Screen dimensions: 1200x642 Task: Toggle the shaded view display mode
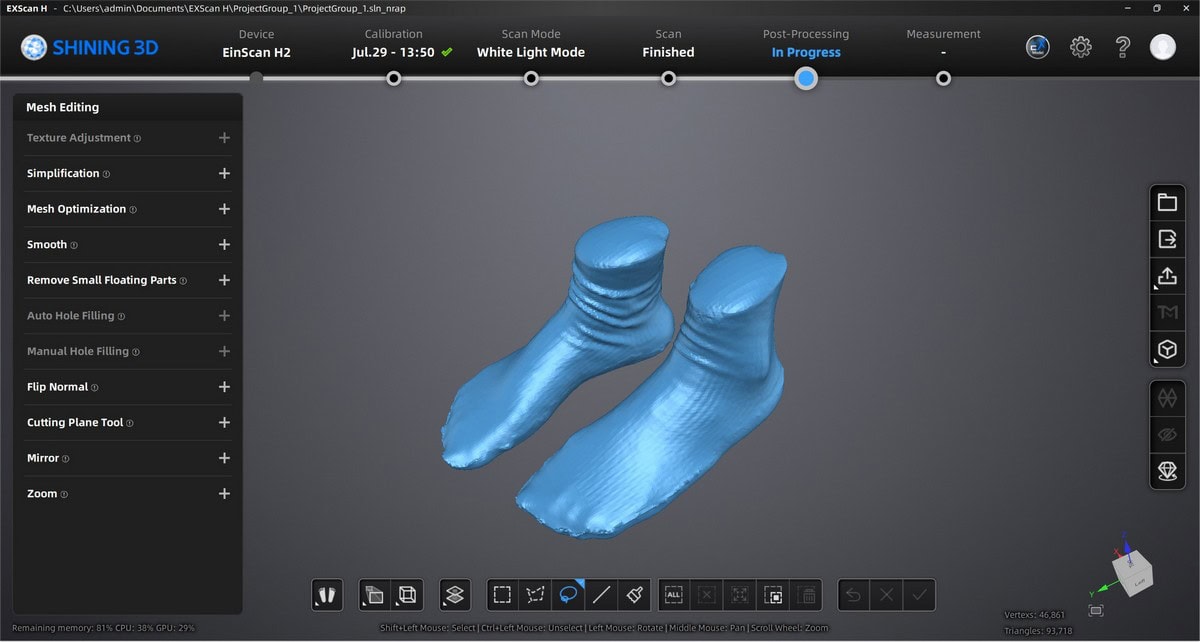click(x=374, y=595)
